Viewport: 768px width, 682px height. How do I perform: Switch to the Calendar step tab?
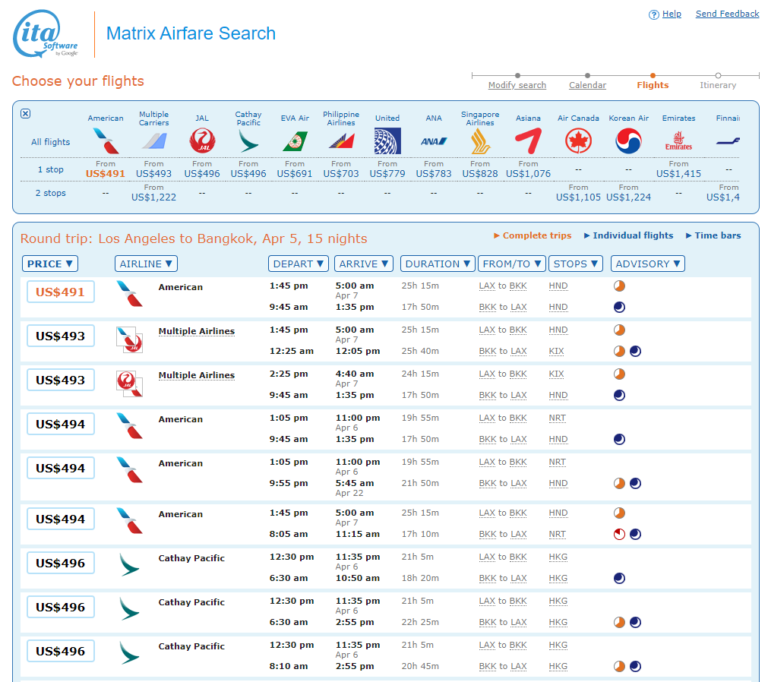[x=587, y=85]
